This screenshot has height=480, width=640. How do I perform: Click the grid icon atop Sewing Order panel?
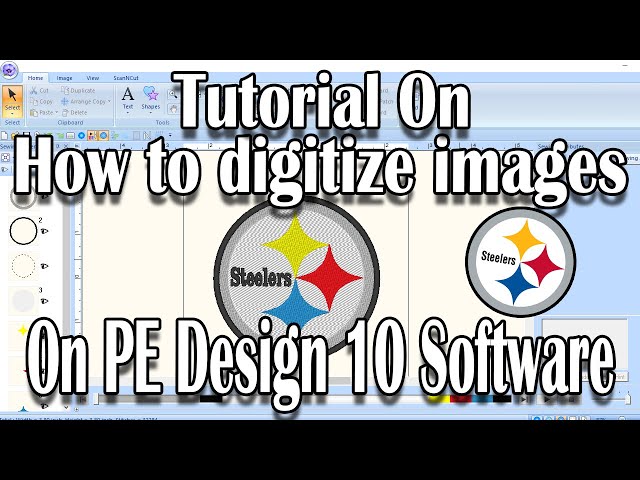point(6,157)
